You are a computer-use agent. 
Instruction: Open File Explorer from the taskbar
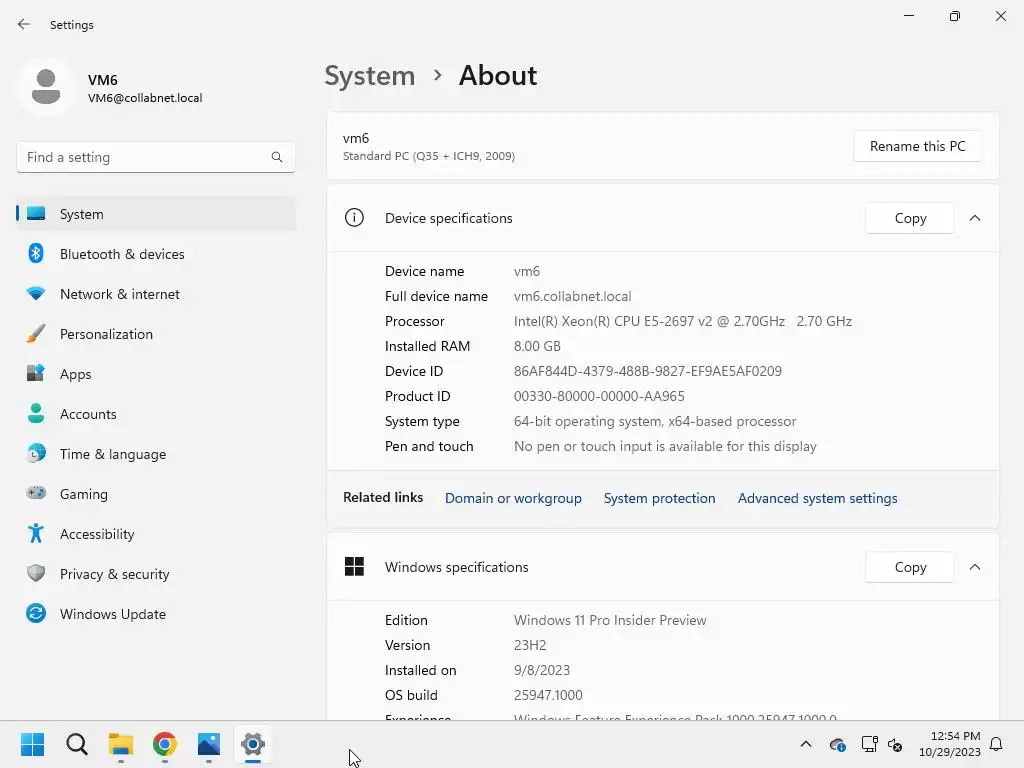coord(121,744)
